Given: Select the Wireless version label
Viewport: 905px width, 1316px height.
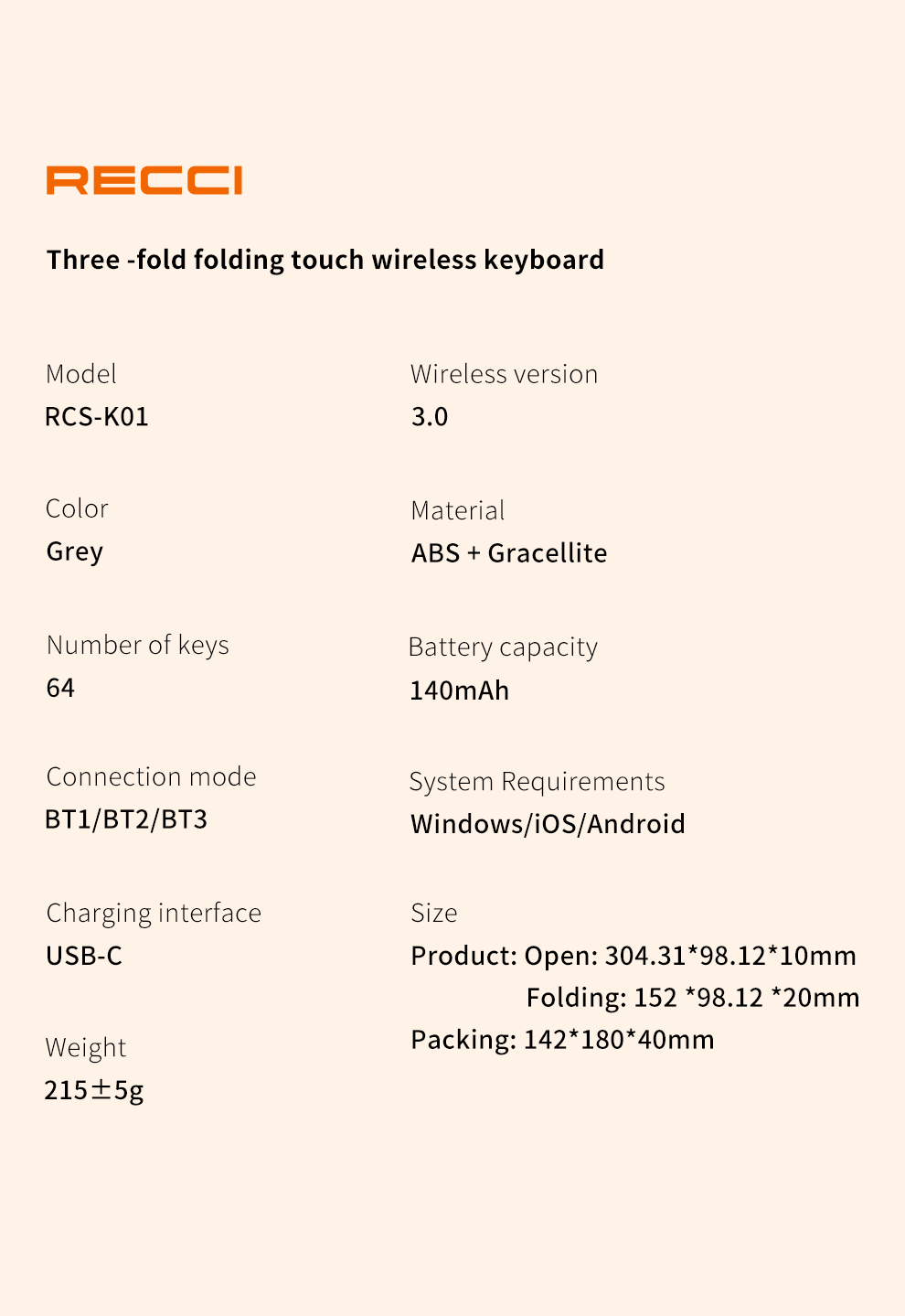Looking at the screenshot, I should point(504,374).
